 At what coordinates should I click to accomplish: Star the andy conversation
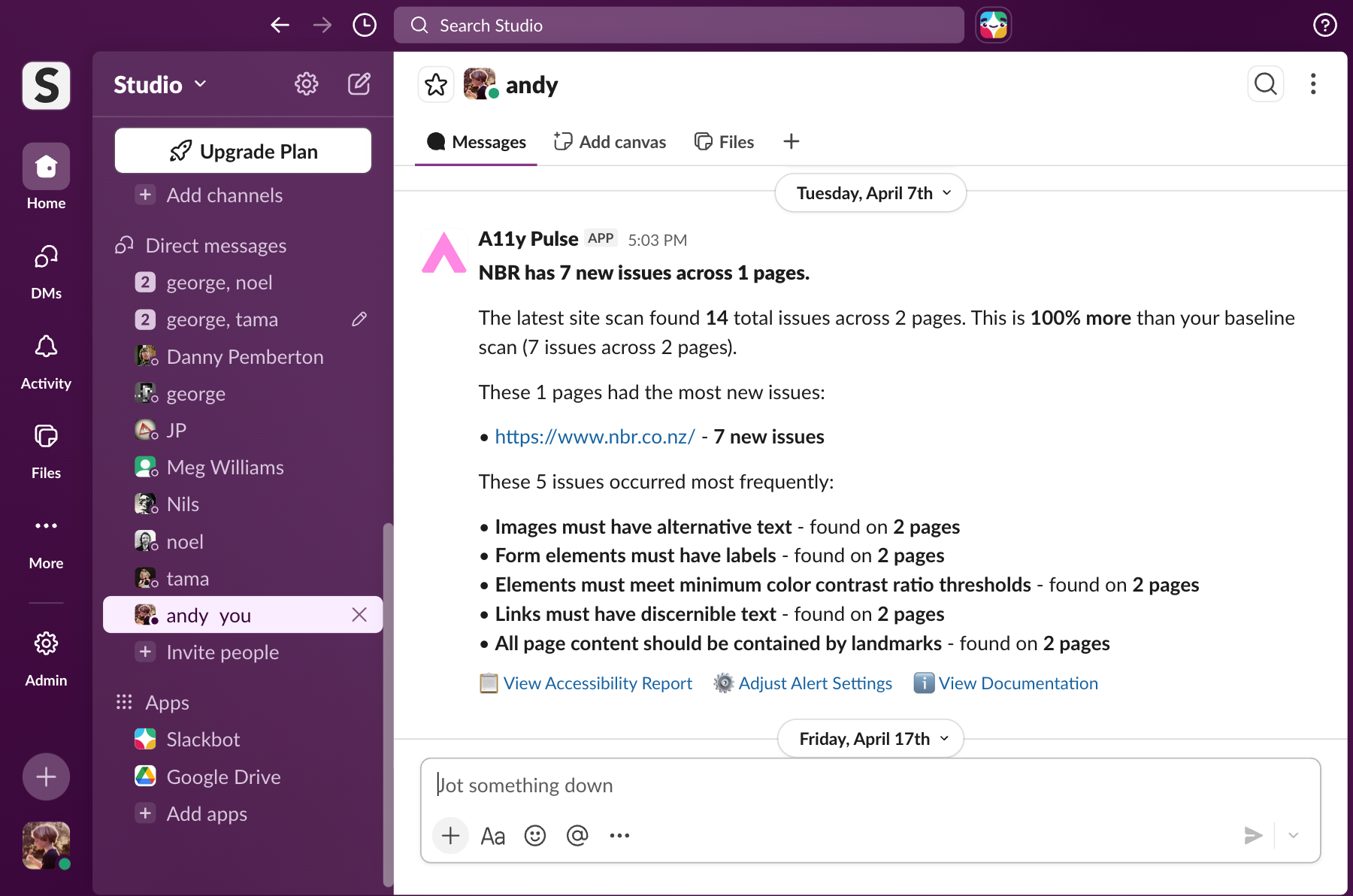point(436,84)
